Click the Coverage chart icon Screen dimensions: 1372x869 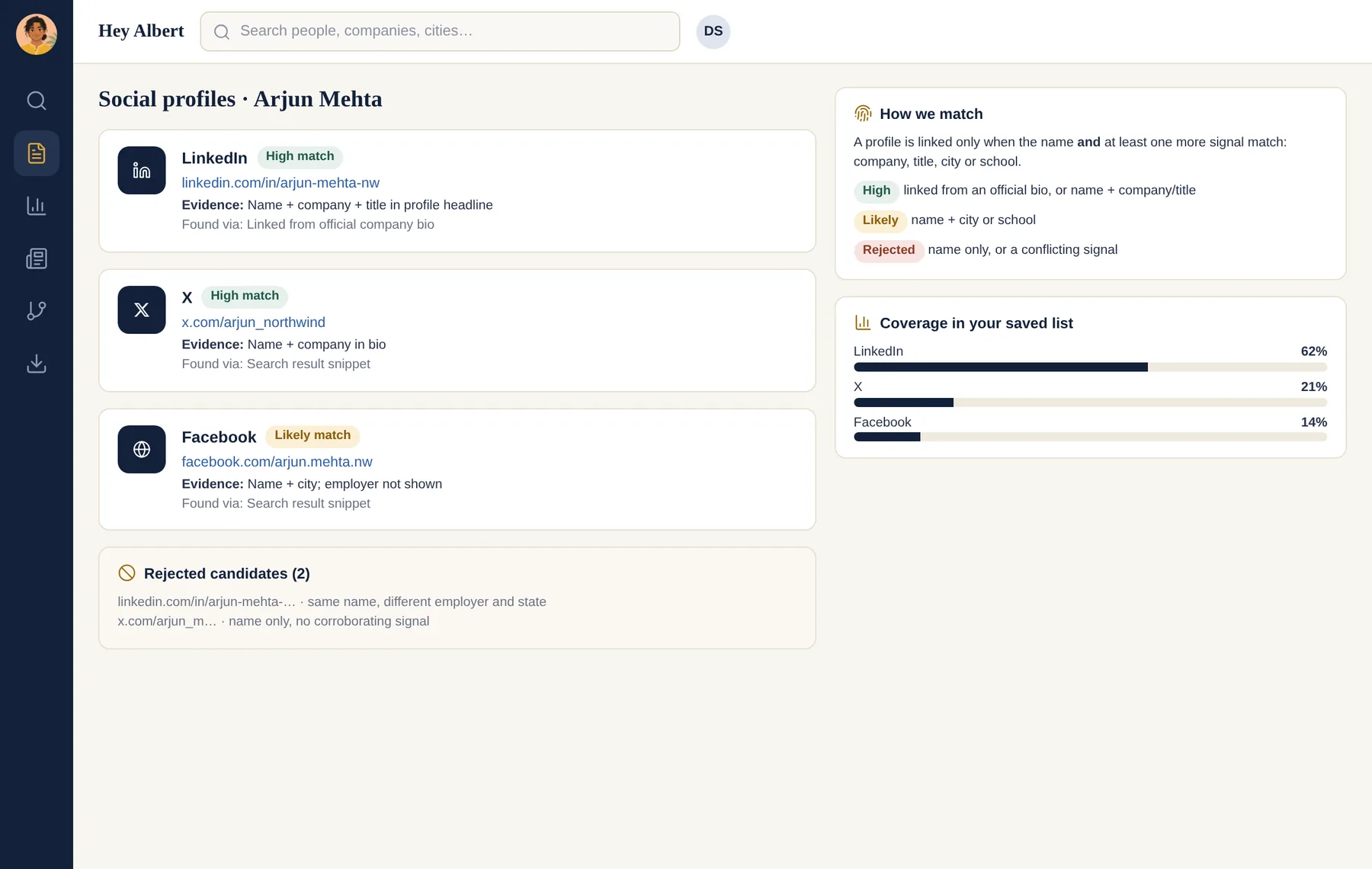click(x=863, y=322)
